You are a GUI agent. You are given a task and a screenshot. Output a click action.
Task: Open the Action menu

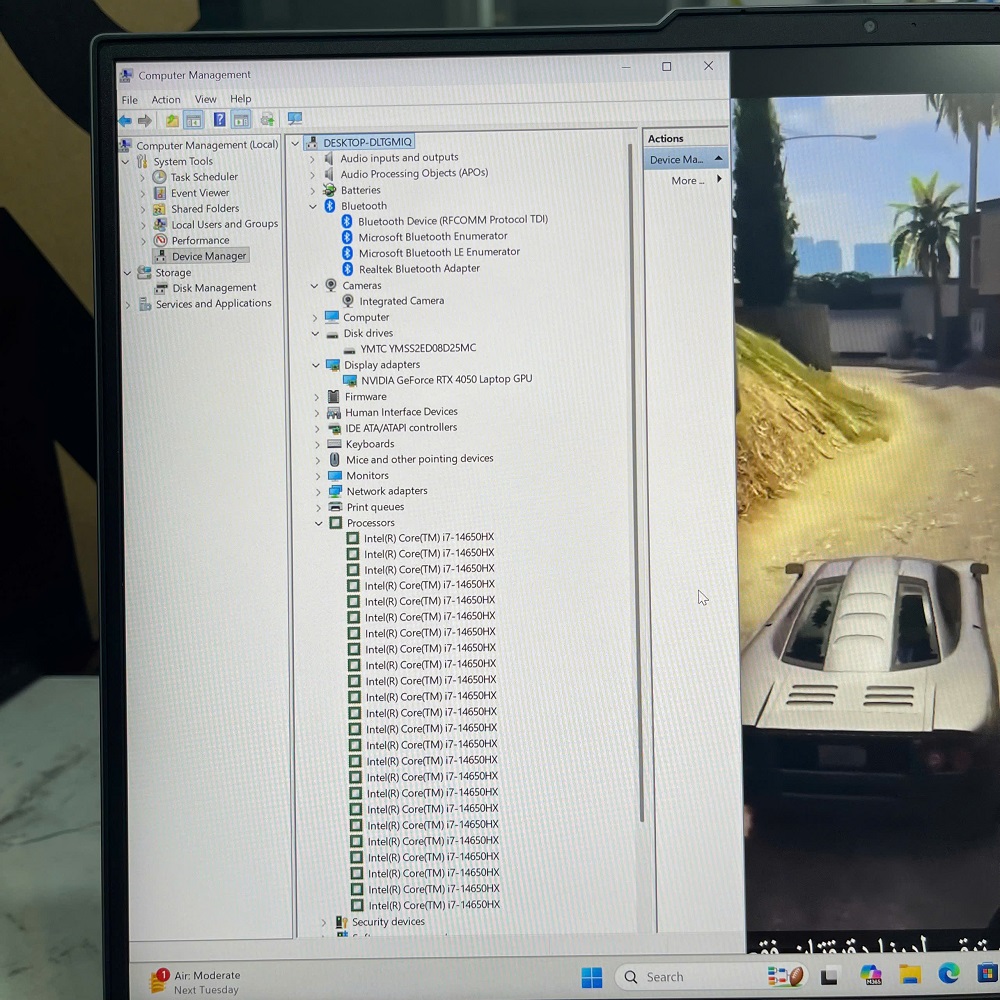tap(166, 100)
